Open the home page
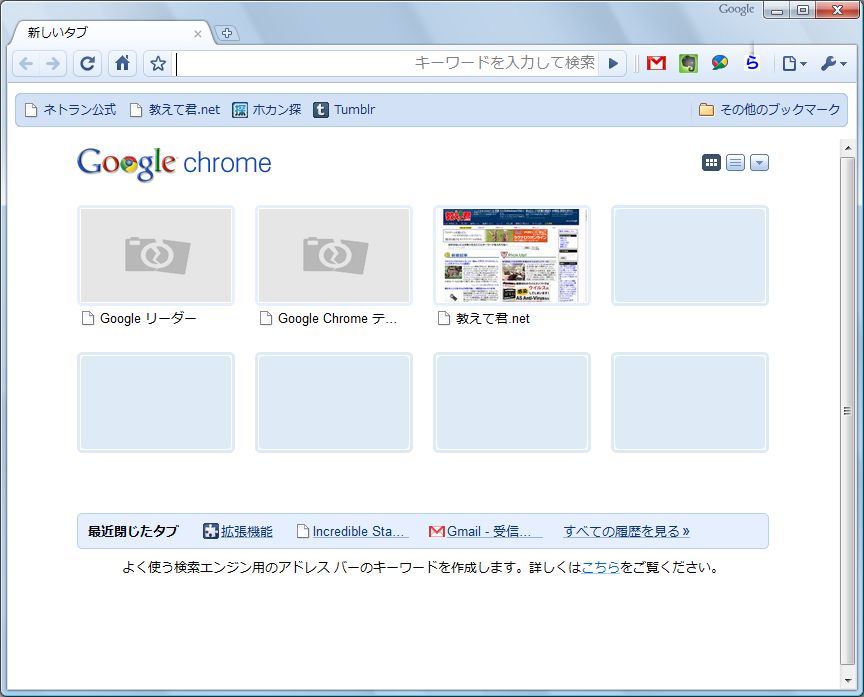This screenshot has width=864, height=697. (x=122, y=64)
